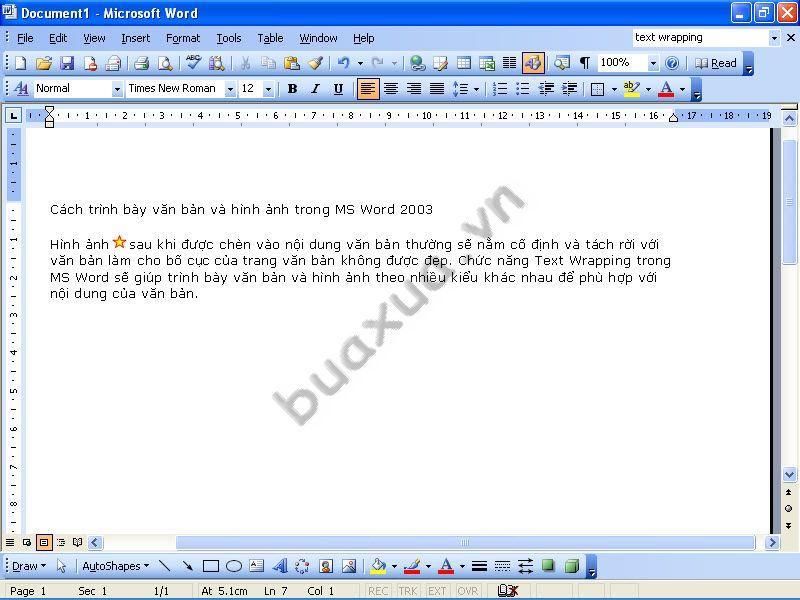The image size is (800, 600).
Task: Select the Oval drawing tool
Action: pyautogui.click(x=234, y=566)
